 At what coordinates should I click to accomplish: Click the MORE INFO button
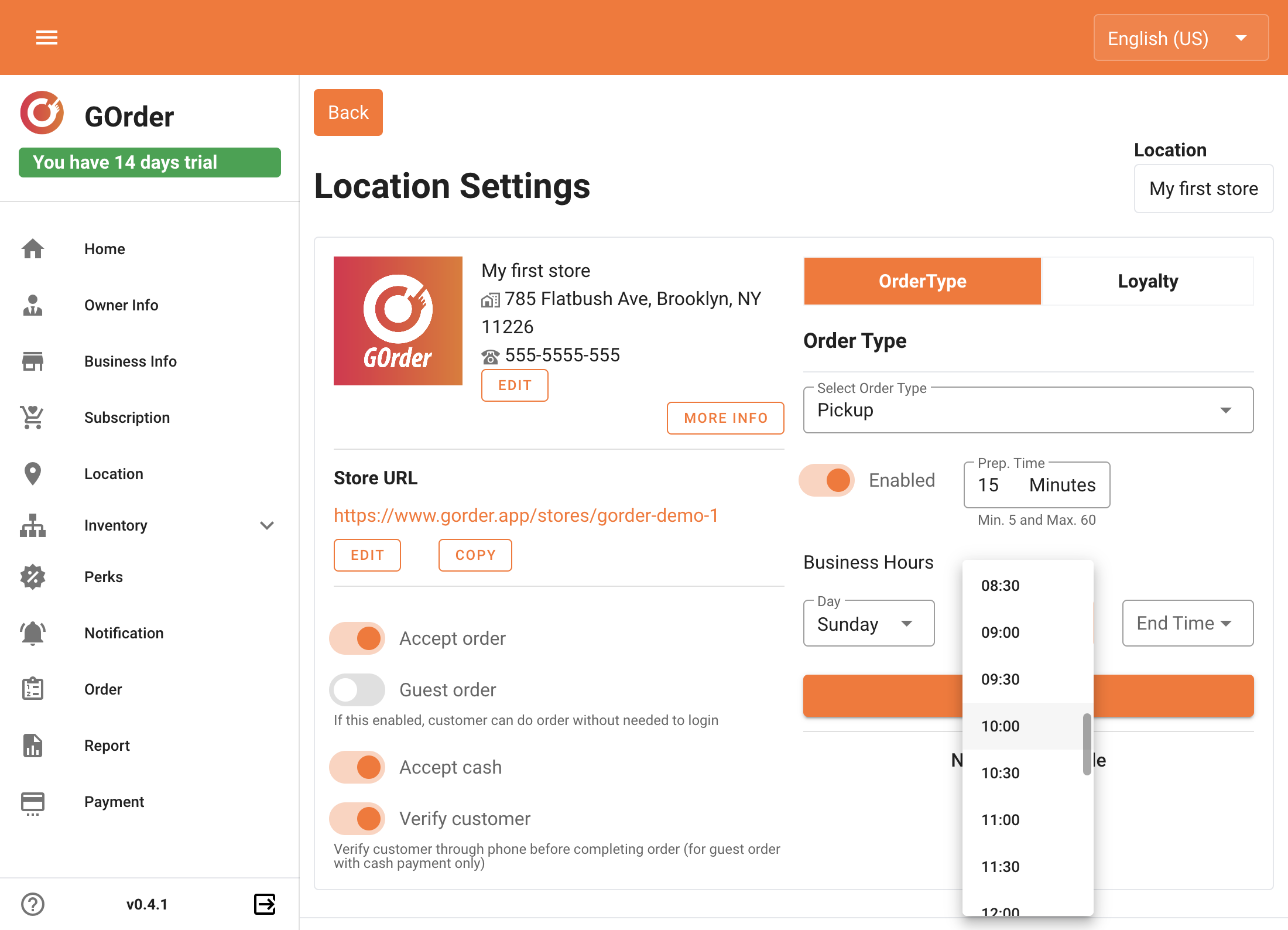725,418
